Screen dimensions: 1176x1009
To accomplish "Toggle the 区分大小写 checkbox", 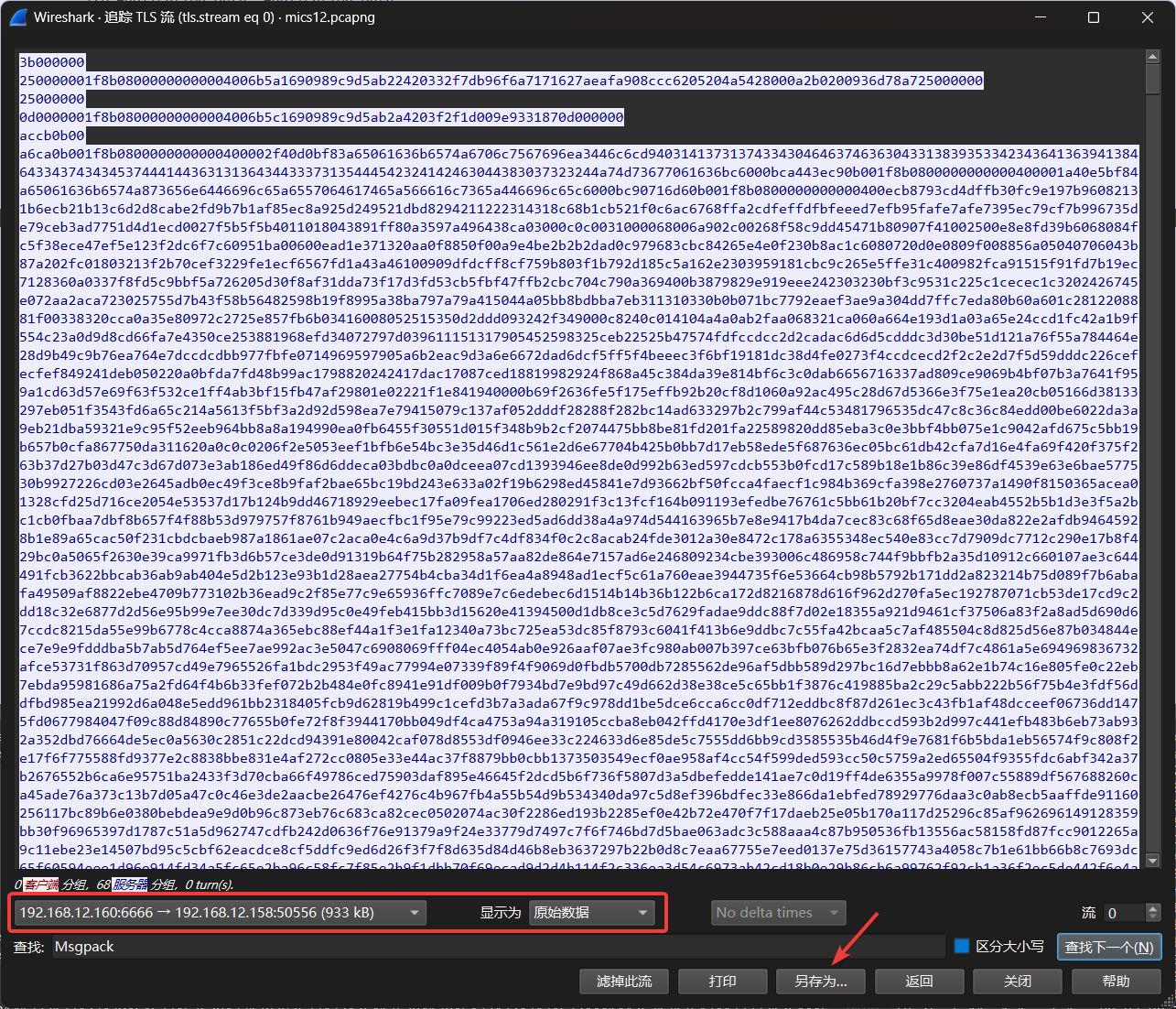I will pos(961,946).
